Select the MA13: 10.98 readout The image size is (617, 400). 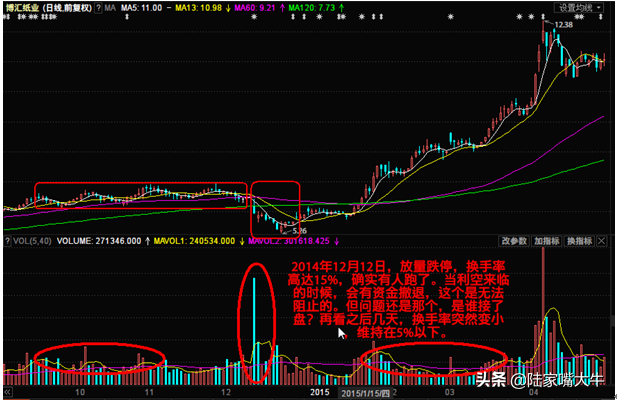pyautogui.click(x=199, y=8)
